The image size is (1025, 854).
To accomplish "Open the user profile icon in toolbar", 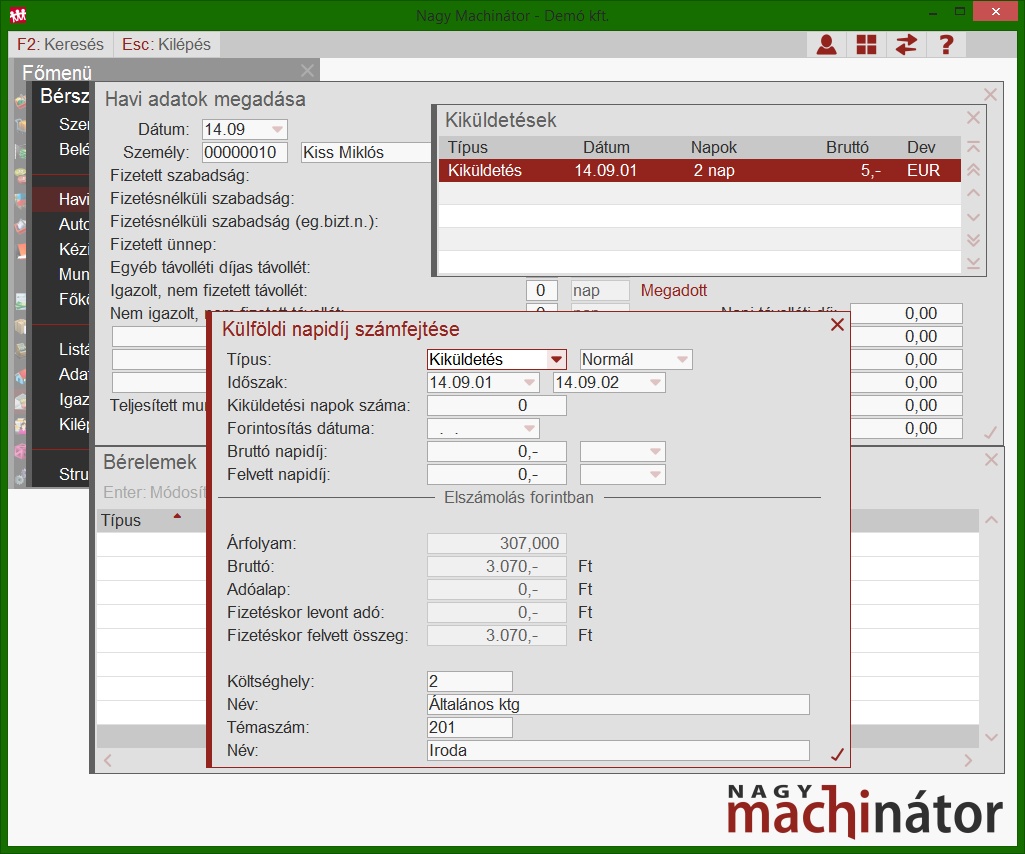I will pyautogui.click(x=826, y=44).
